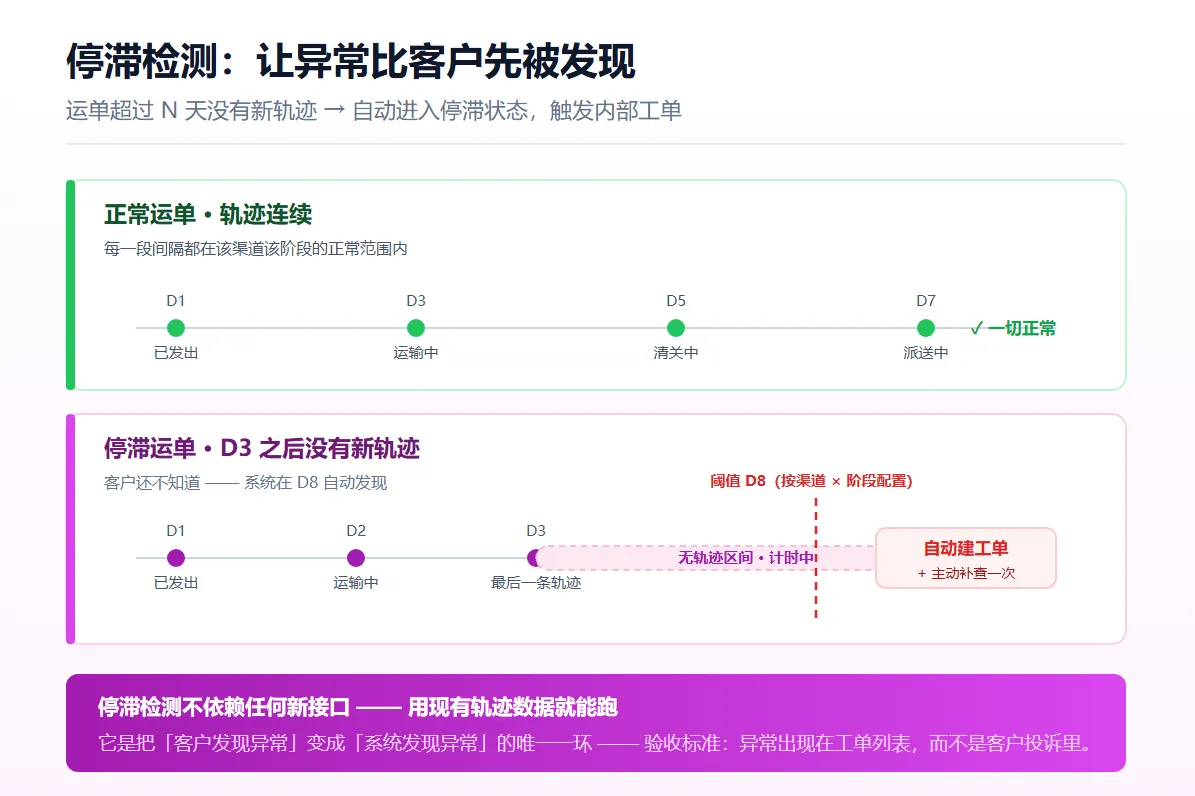Select 运输中 in the 停滞运单 card
Viewport: 1195px width, 796px height.
[355, 583]
